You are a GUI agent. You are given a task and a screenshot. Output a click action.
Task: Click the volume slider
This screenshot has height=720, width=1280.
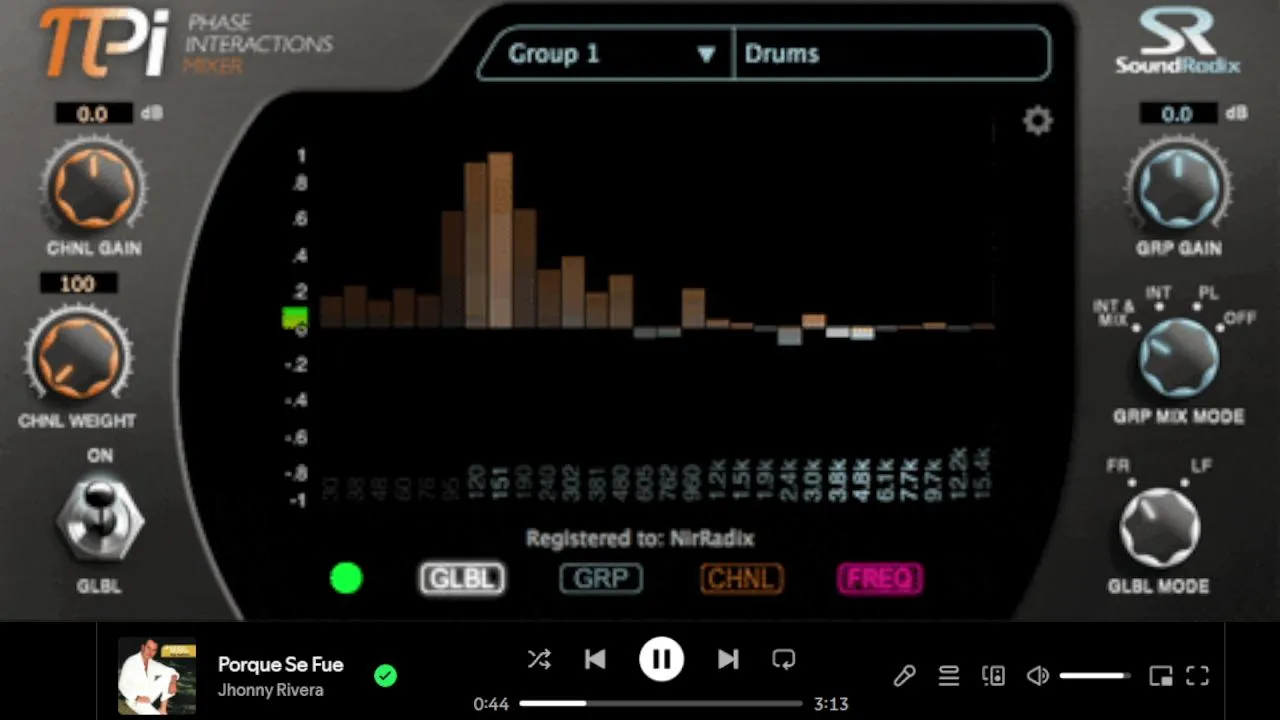(x=1095, y=676)
